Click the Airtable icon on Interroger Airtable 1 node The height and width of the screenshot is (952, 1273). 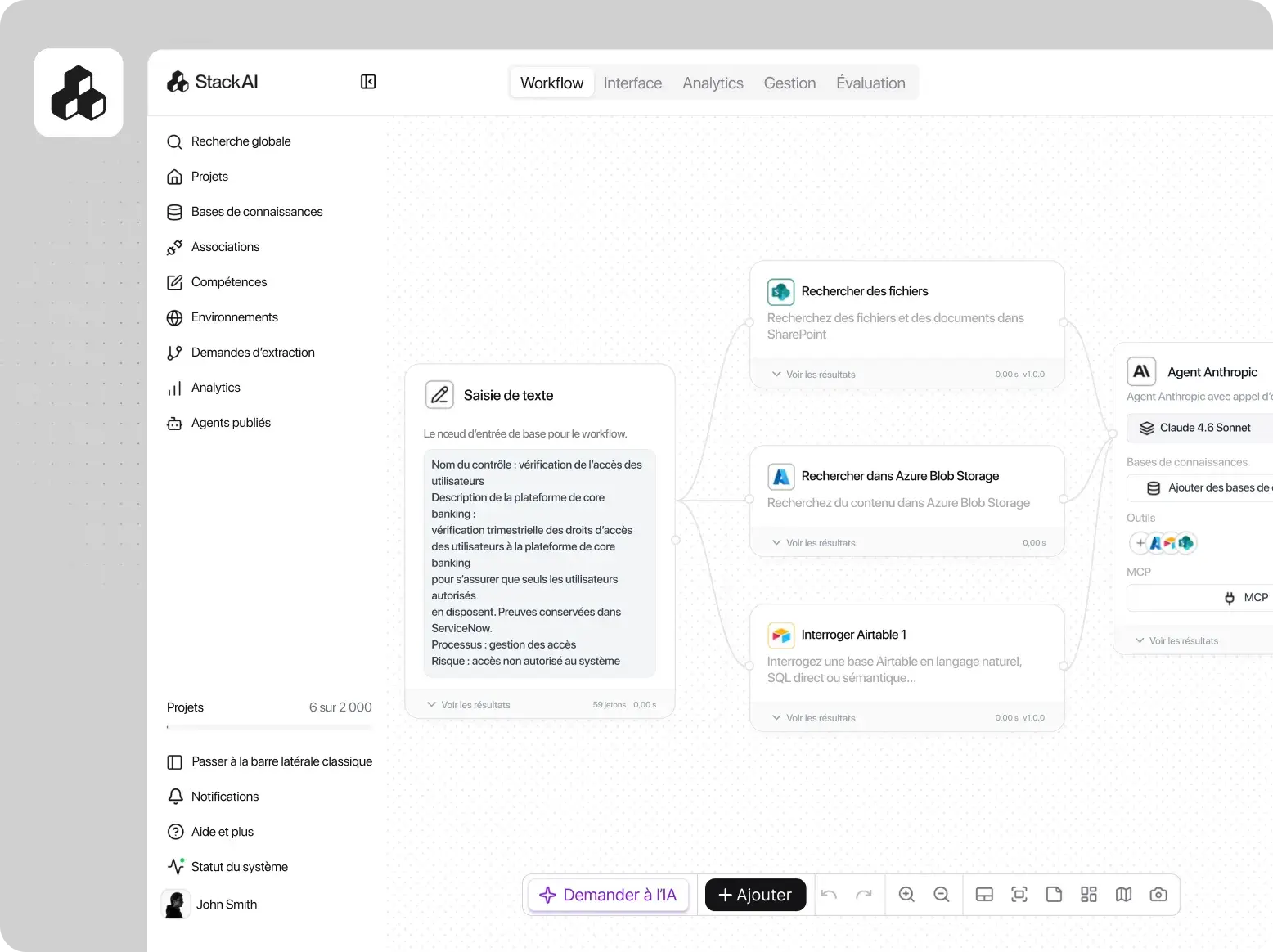[781, 635]
